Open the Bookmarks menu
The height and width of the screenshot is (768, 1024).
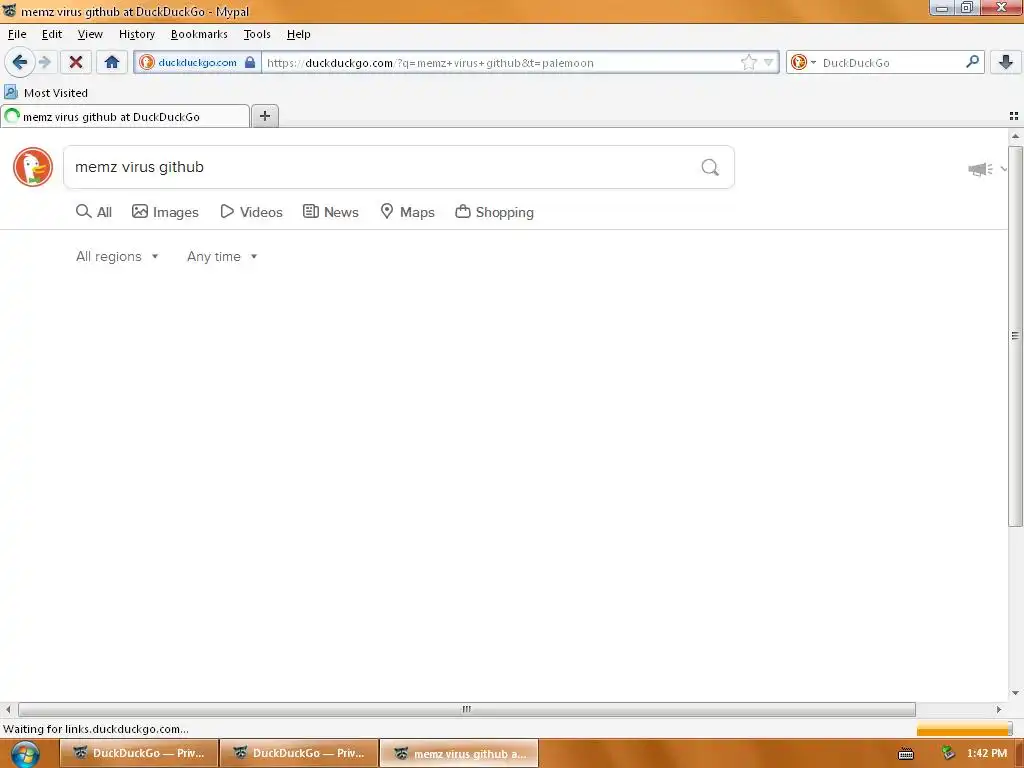(x=199, y=34)
